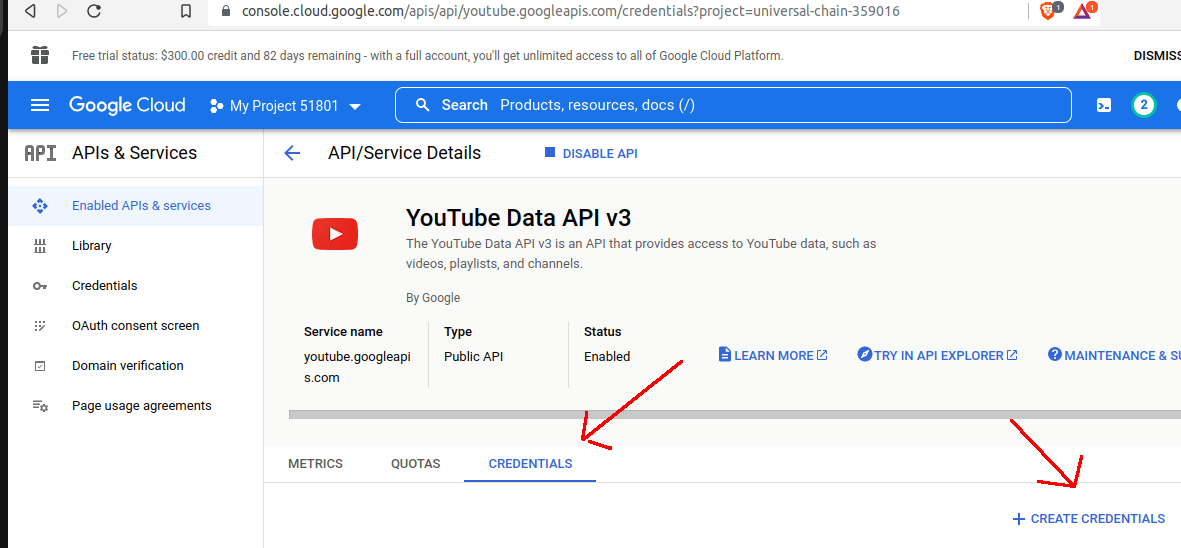
Task: Click CREATE CREDENTIALS button
Action: point(1089,519)
